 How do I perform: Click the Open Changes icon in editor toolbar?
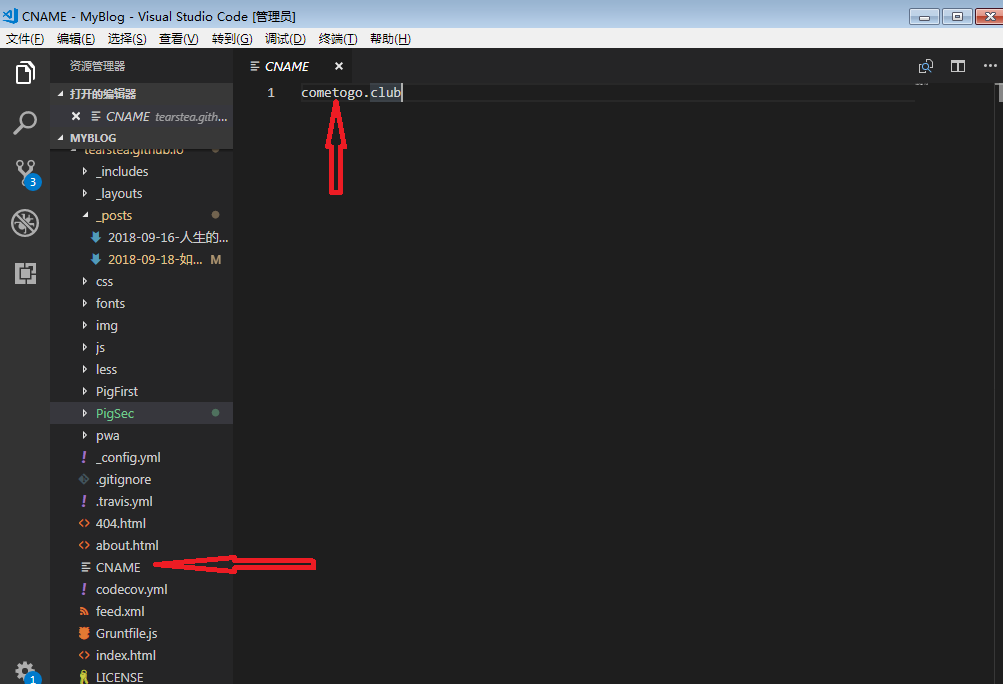pyautogui.click(x=926, y=66)
